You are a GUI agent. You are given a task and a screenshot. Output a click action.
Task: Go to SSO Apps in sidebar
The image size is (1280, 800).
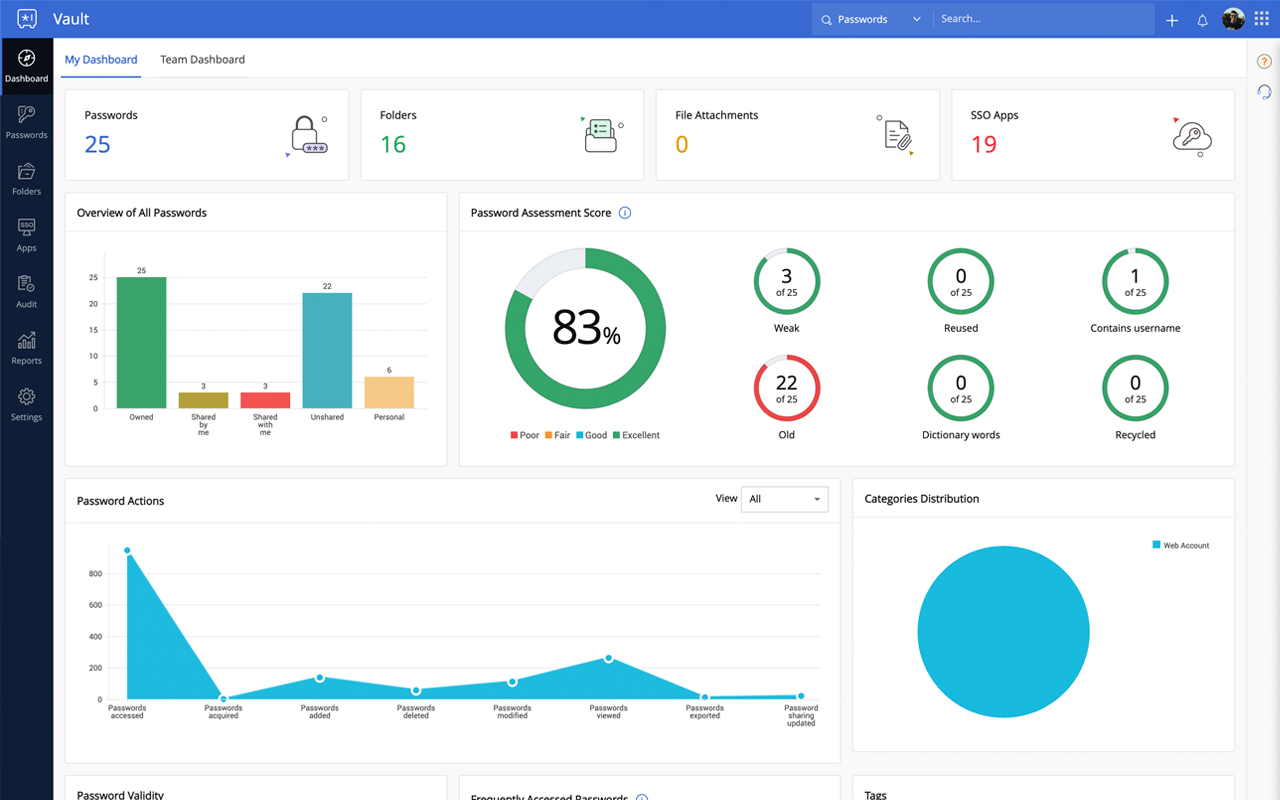pyautogui.click(x=26, y=235)
